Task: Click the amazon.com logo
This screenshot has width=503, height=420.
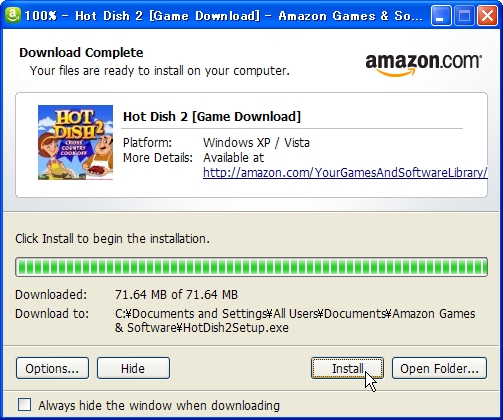Action: [423, 64]
